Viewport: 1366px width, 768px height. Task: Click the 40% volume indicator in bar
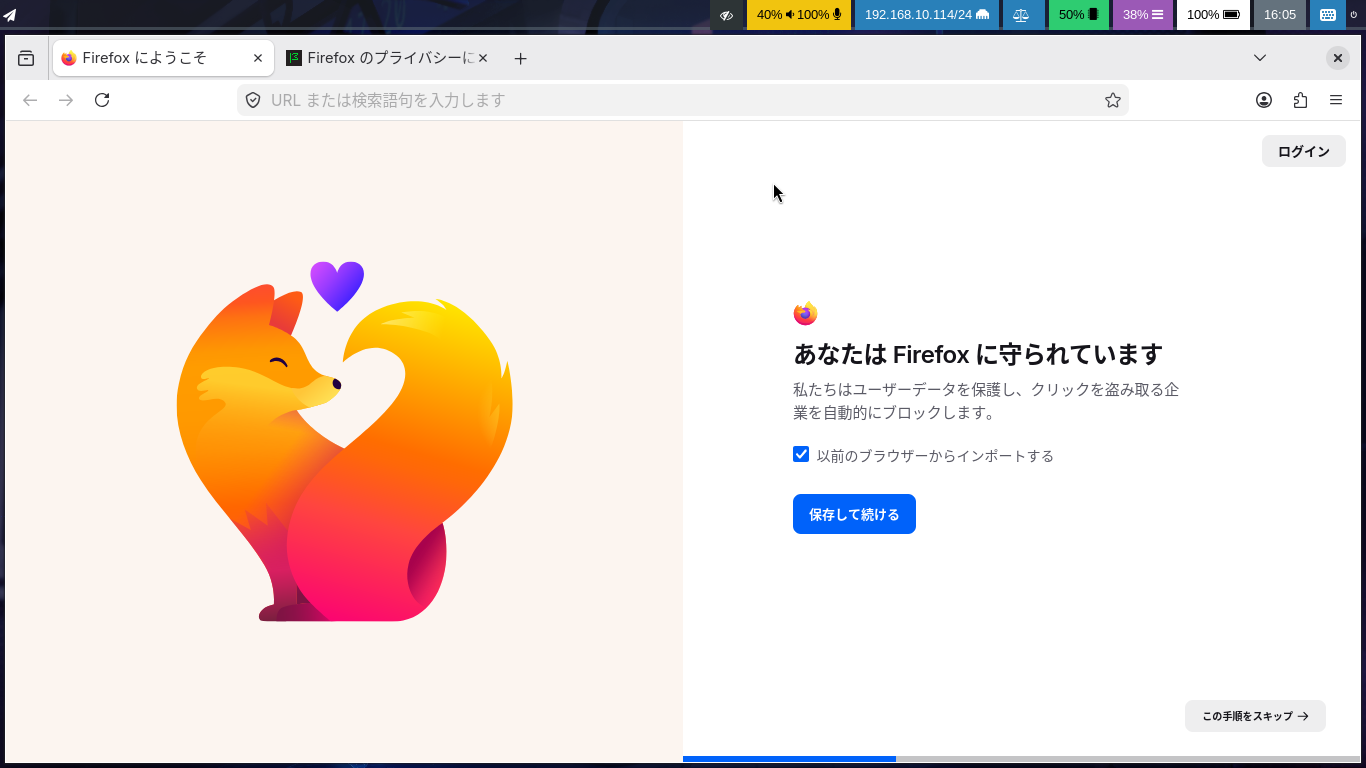(776, 15)
